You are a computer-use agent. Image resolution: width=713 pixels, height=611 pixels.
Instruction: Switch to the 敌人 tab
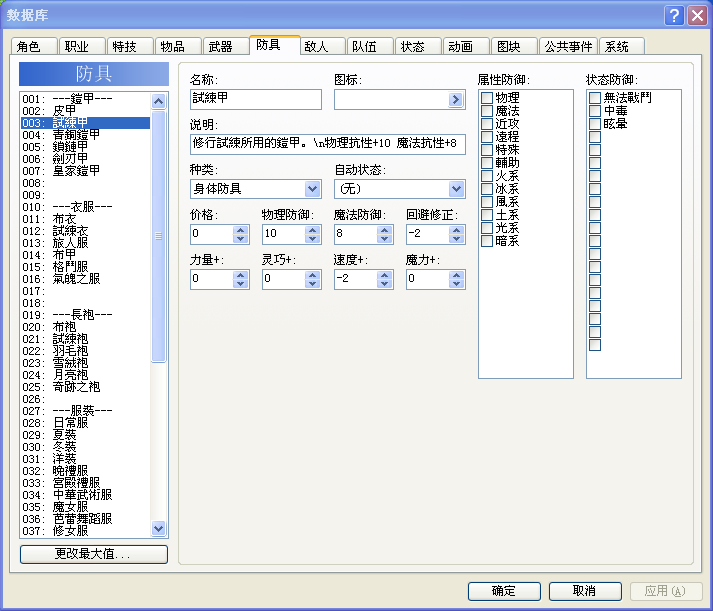(x=322, y=46)
